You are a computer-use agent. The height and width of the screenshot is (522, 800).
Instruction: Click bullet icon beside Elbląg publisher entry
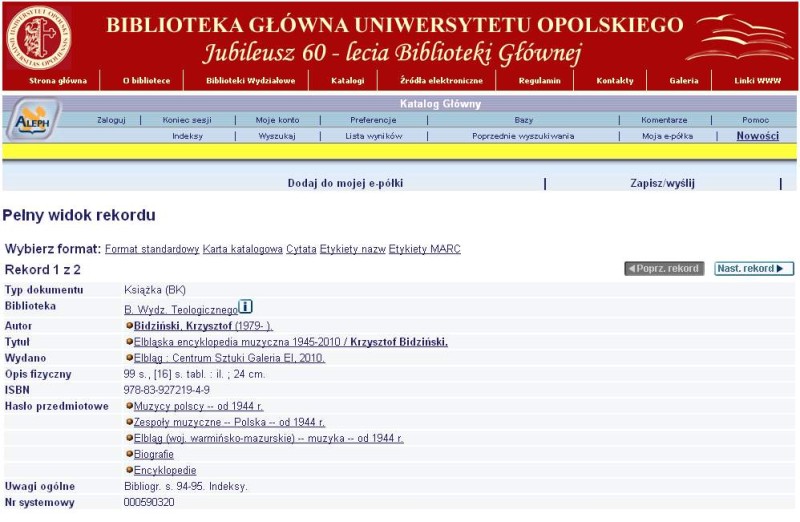point(129,357)
